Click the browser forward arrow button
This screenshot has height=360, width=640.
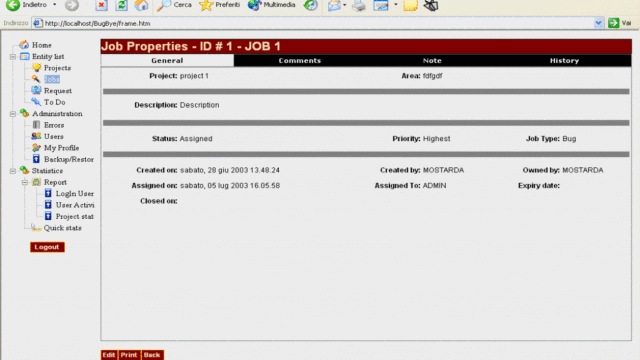coord(72,5)
